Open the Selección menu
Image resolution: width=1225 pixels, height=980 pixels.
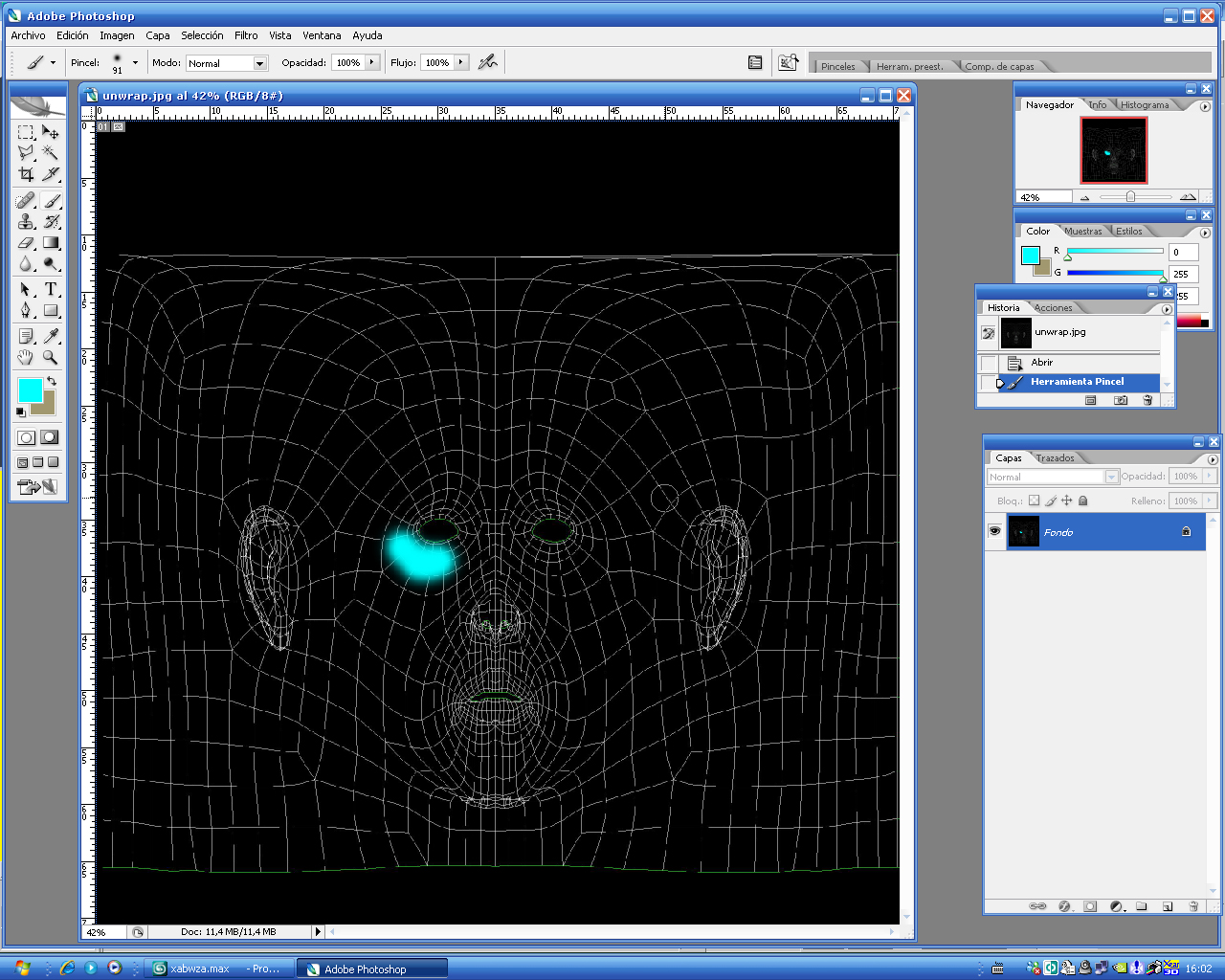(x=202, y=35)
